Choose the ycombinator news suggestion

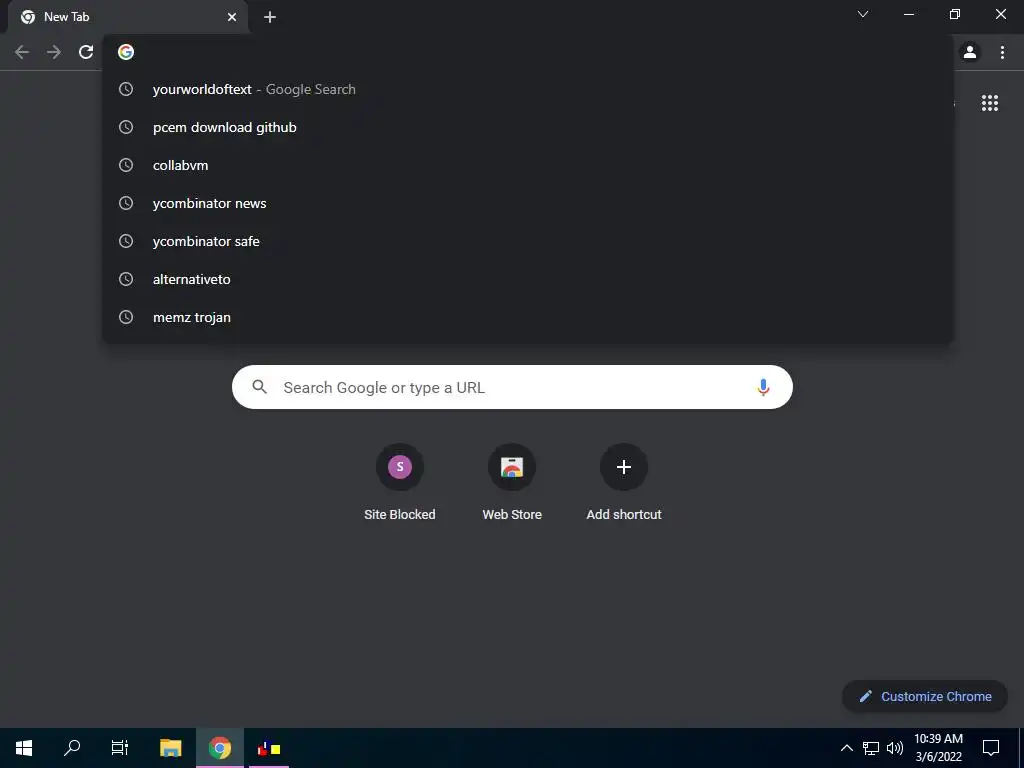(x=528, y=203)
